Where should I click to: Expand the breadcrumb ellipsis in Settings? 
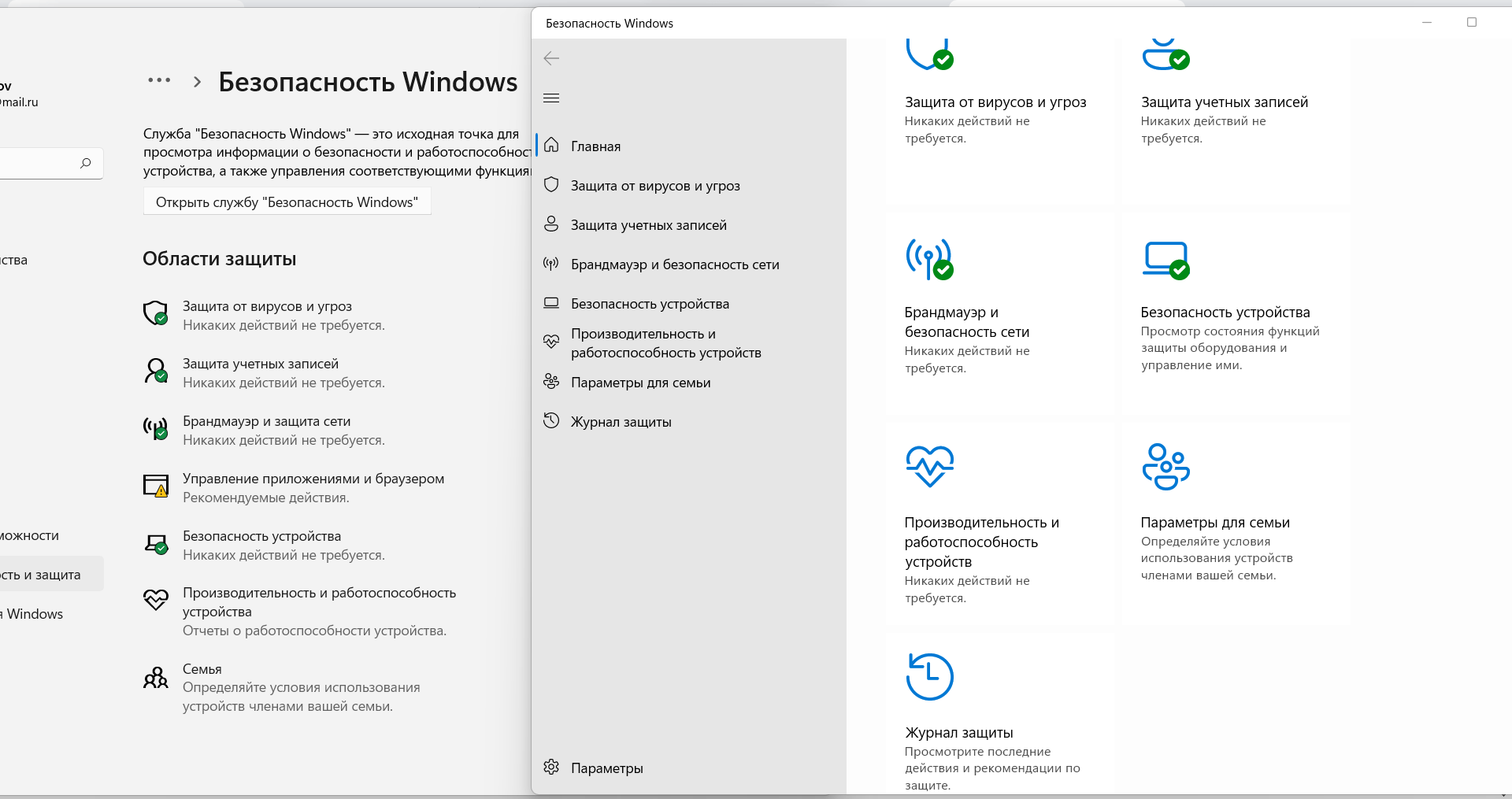pos(159,80)
